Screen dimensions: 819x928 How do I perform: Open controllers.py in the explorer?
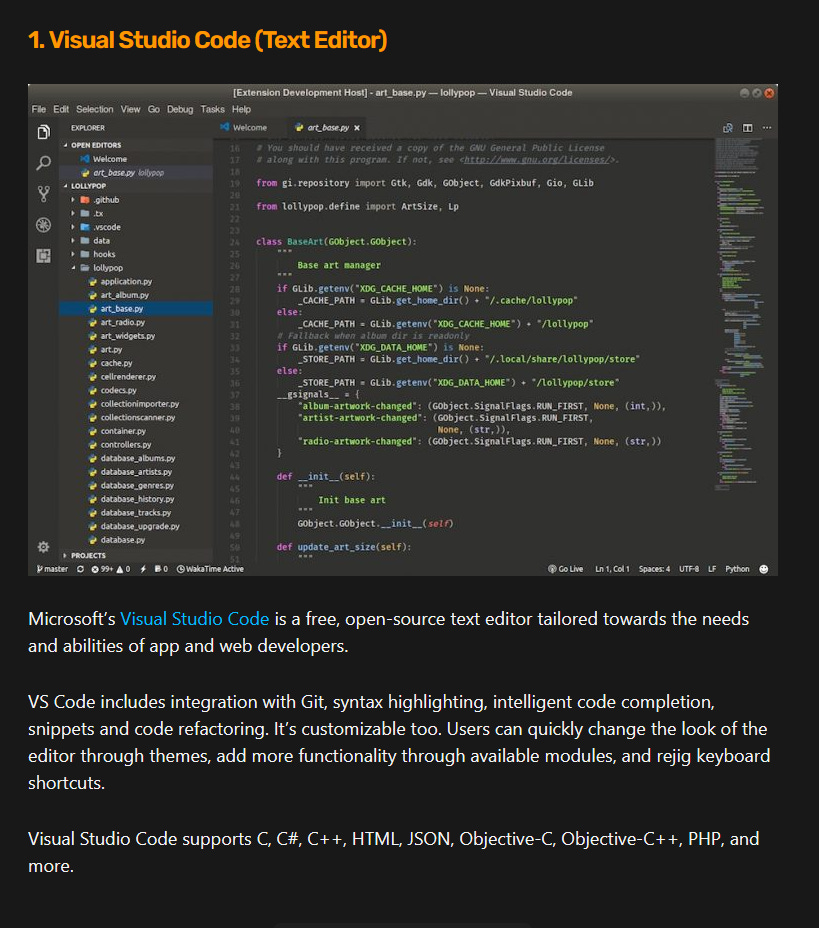tap(125, 445)
